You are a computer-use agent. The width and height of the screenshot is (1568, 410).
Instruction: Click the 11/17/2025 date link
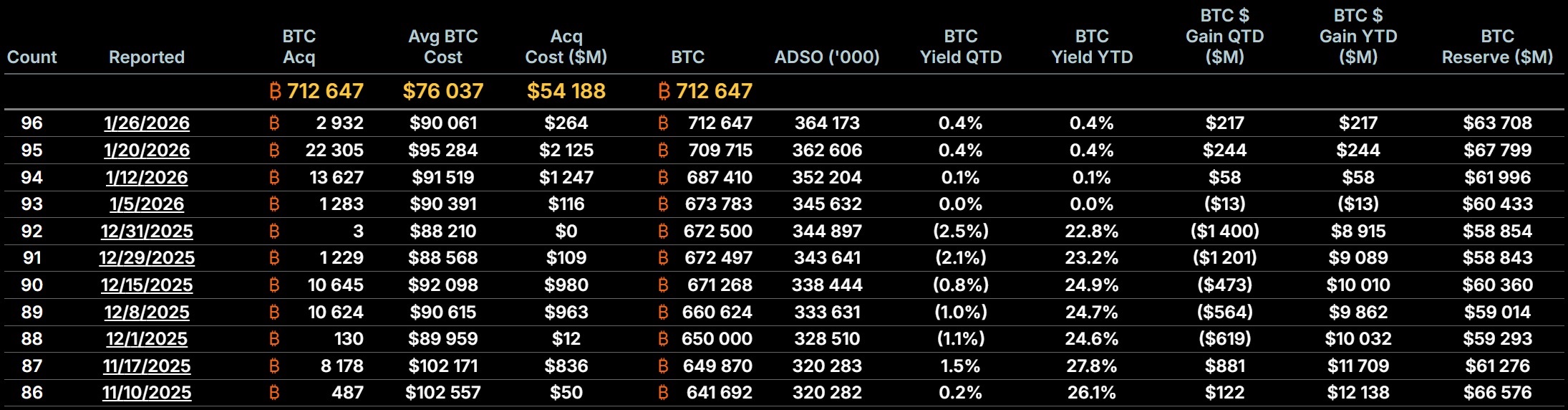coord(147,366)
